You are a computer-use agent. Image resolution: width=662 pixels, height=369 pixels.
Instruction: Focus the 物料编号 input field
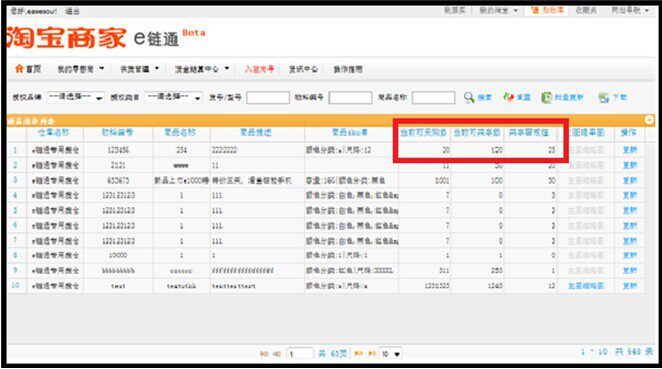coord(350,98)
